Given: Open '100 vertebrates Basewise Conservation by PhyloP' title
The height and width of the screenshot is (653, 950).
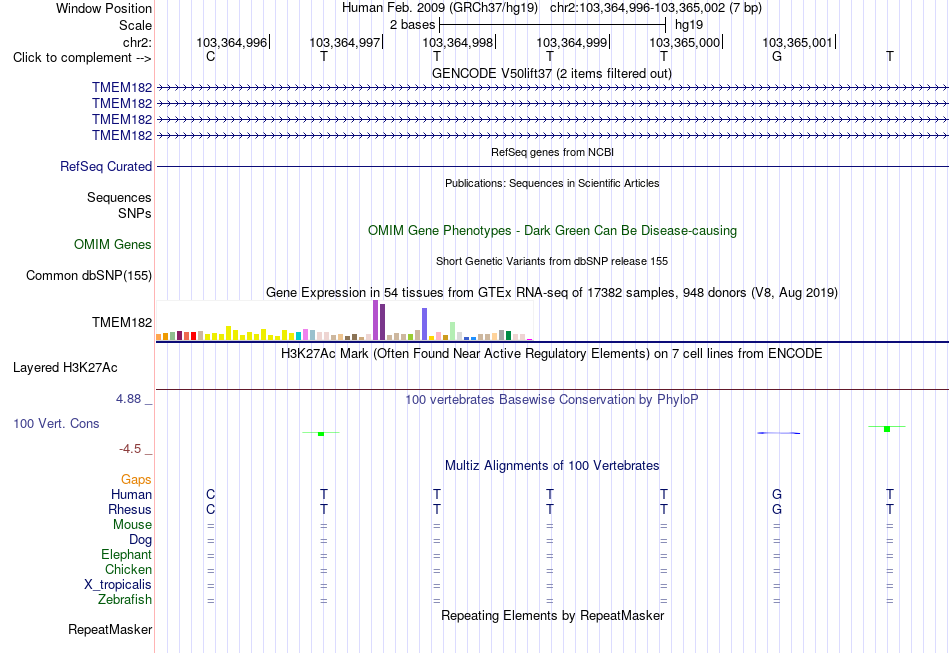Looking at the screenshot, I should pos(552,400).
